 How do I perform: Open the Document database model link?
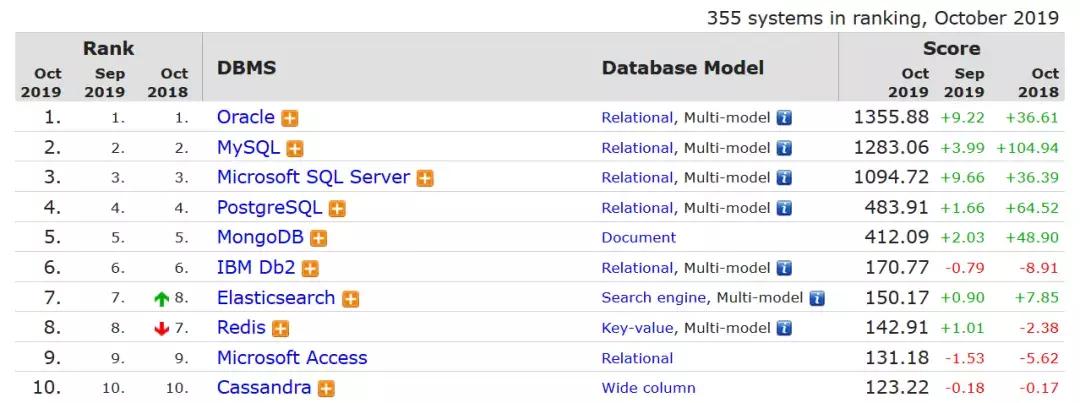click(x=638, y=238)
